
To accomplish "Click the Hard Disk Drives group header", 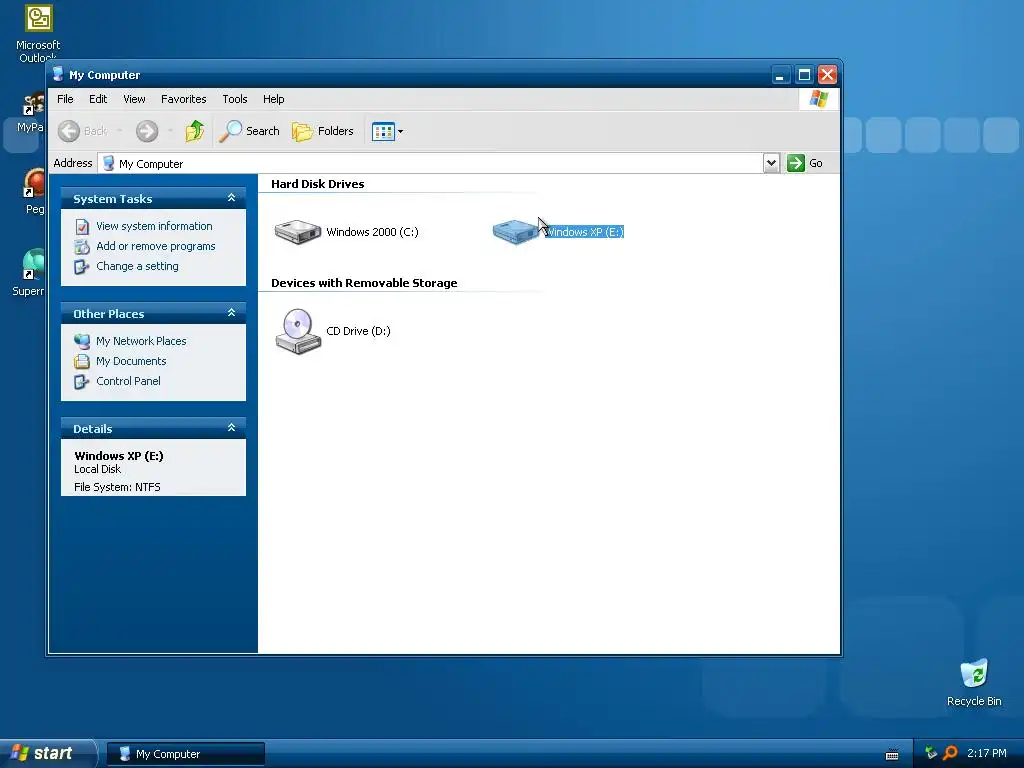I will pyautogui.click(x=317, y=184).
